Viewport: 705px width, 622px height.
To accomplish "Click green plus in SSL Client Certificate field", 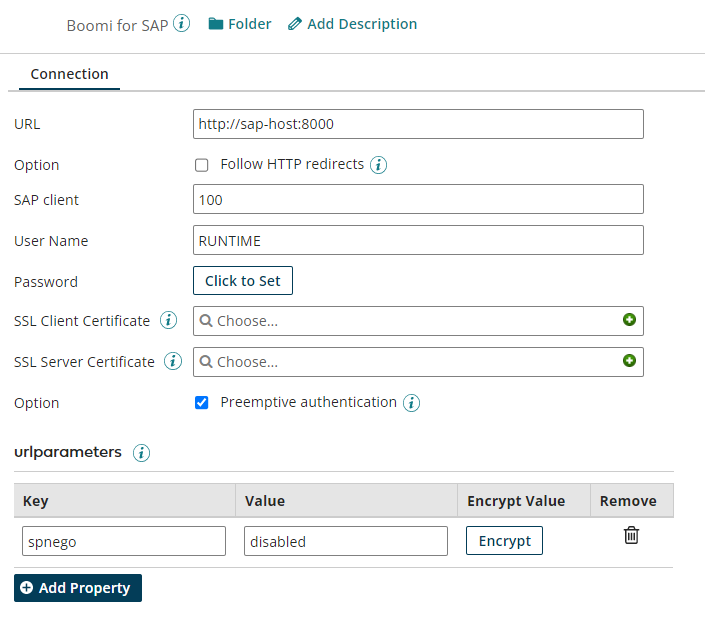I will click(629, 320).
